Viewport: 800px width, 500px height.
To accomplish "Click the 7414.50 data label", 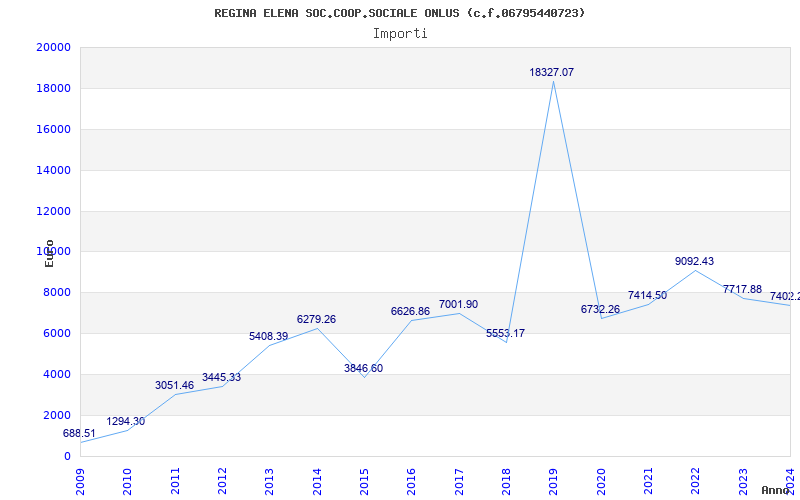I will click(x=647, y=295).
